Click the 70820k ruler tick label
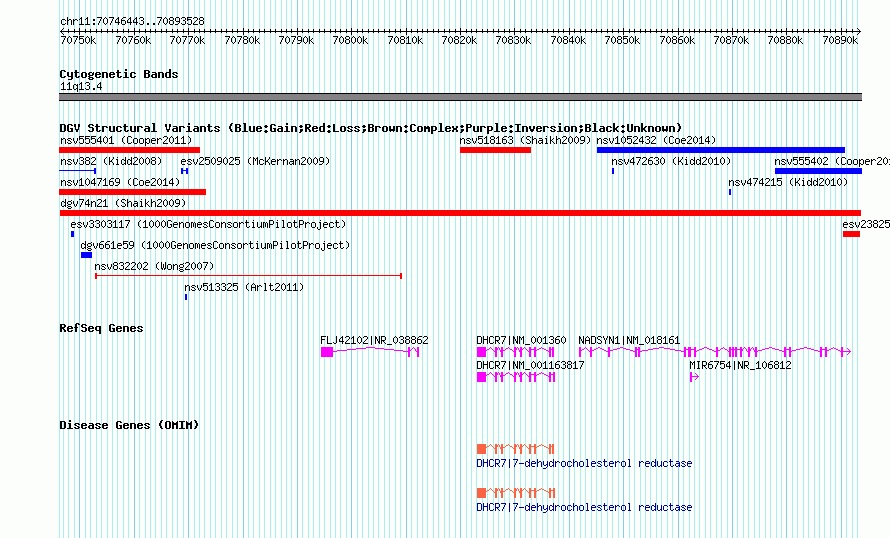Screen dimensions: 890x538 (459, 40)
